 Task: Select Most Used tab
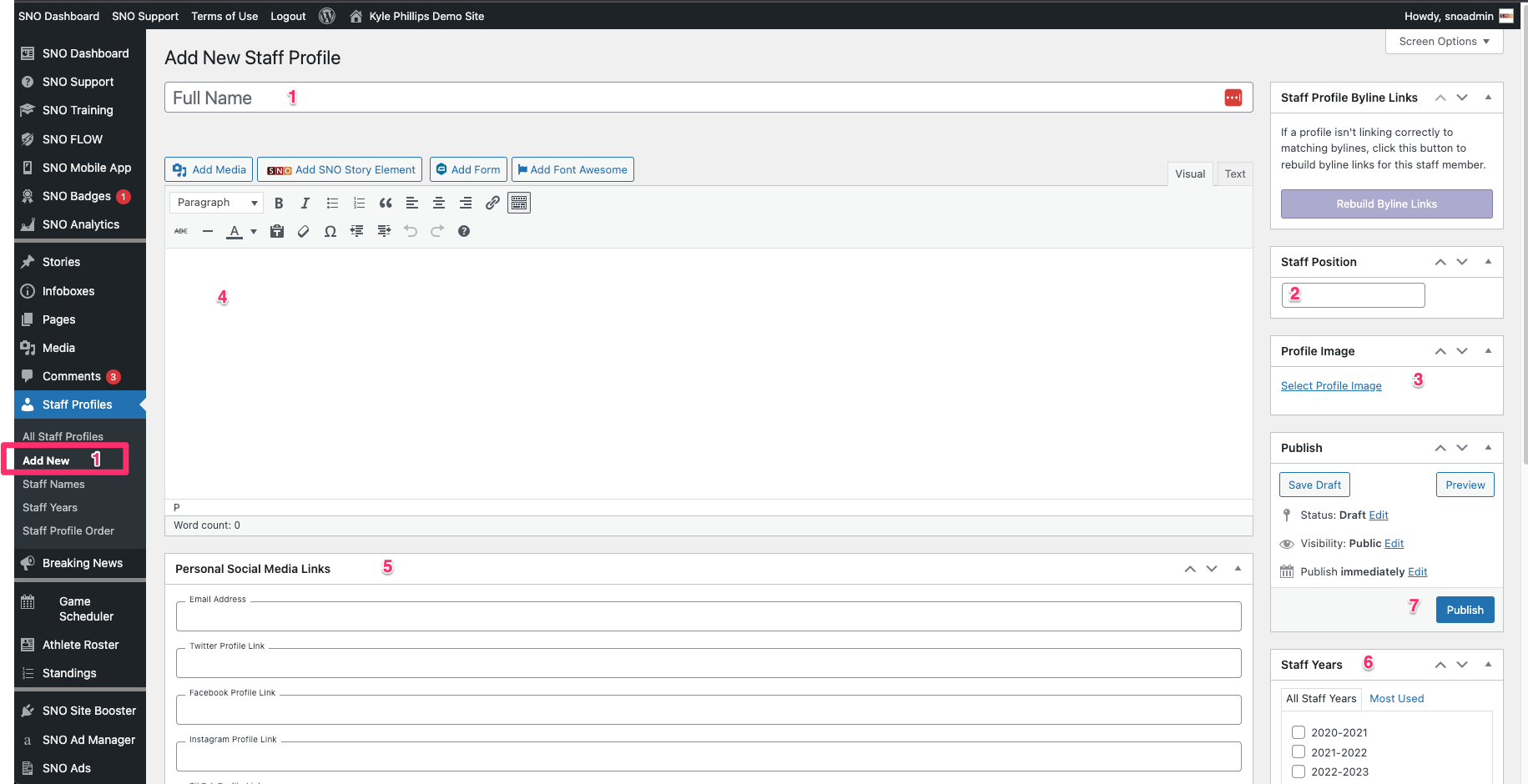1396,699
